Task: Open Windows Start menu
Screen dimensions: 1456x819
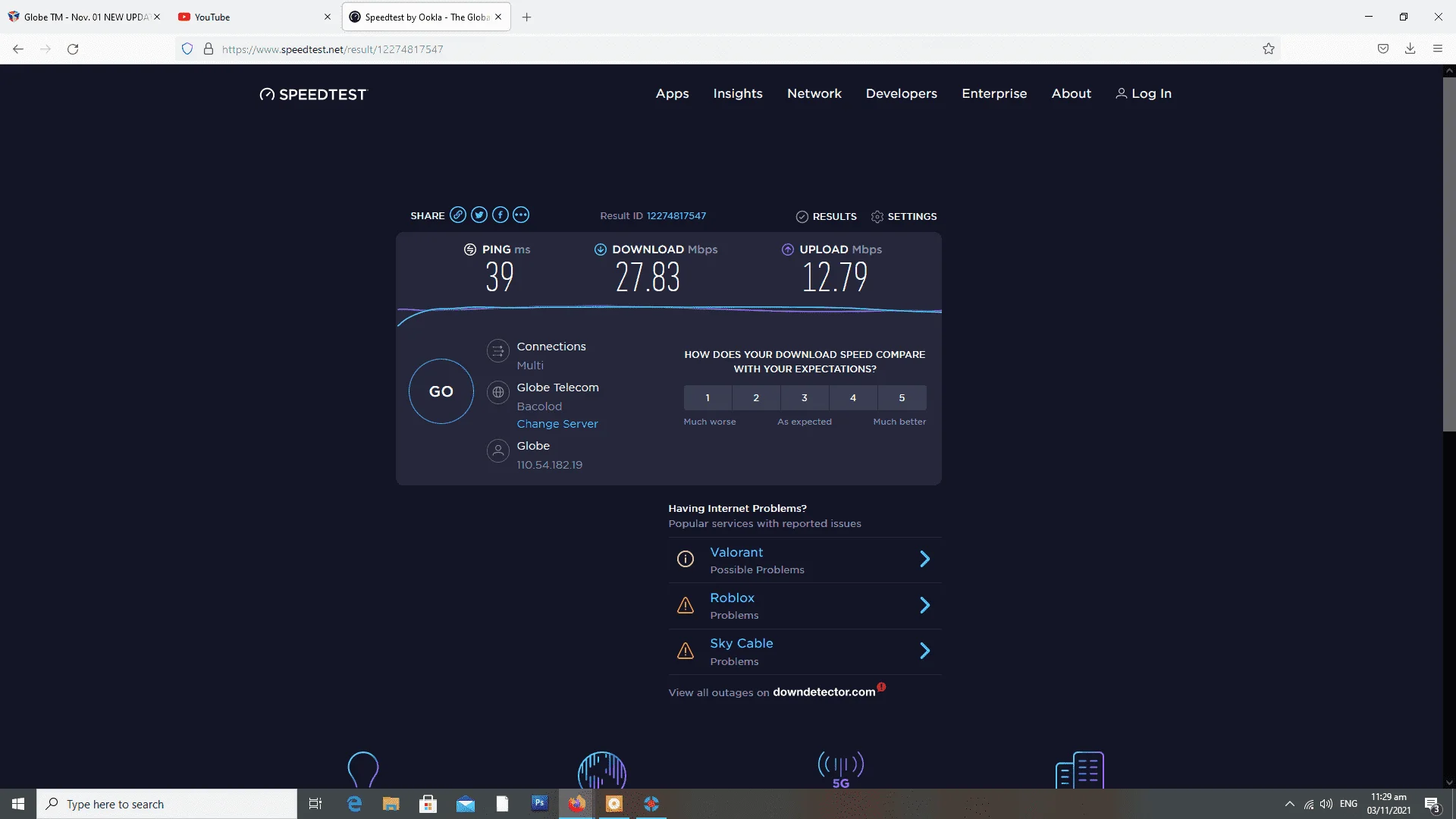Action: tap(18, 804)
